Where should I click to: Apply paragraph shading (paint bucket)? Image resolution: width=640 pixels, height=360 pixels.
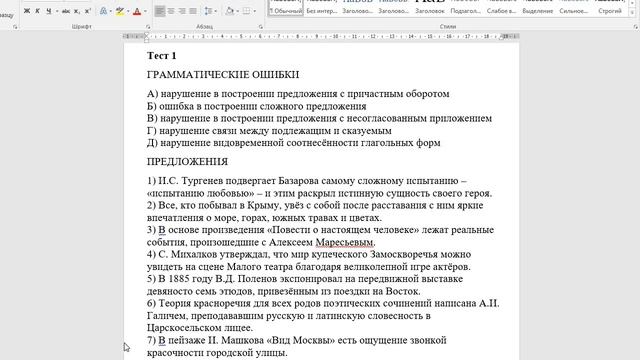point(229,11)
